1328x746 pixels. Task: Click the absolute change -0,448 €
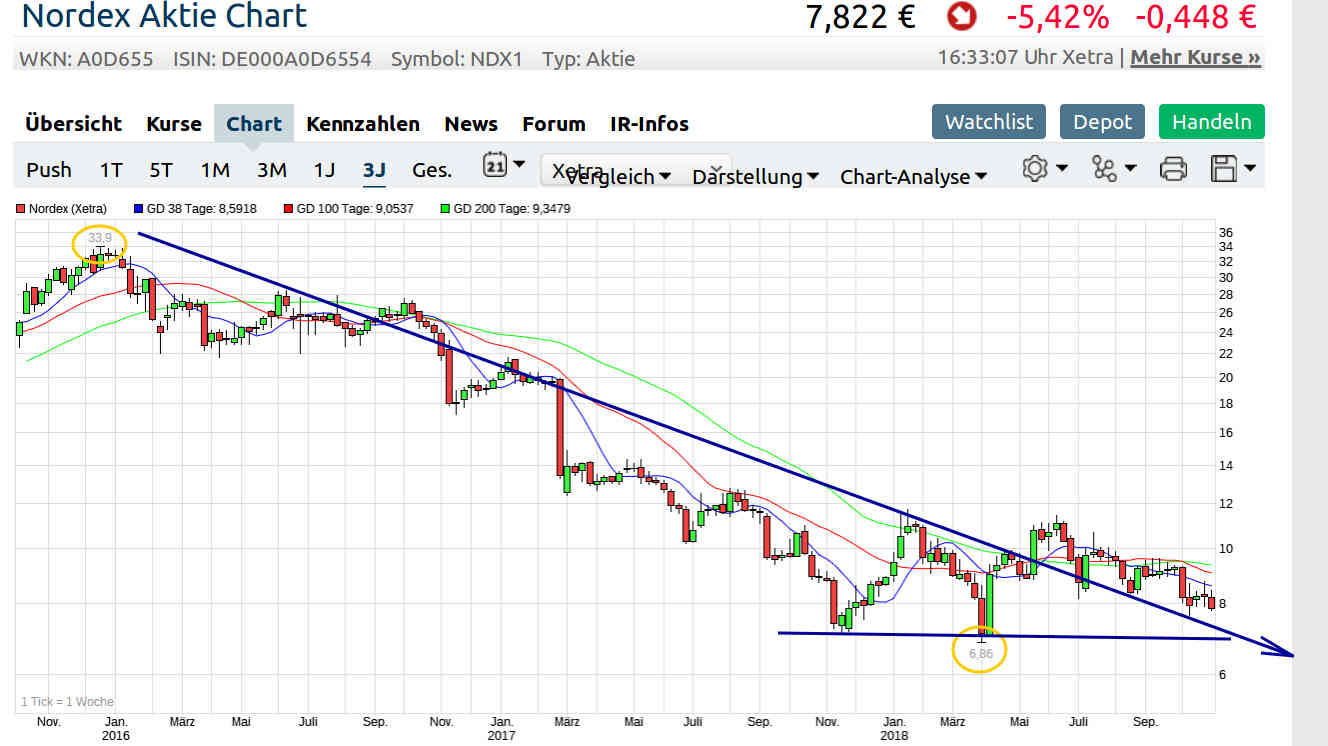(1196, 17)
